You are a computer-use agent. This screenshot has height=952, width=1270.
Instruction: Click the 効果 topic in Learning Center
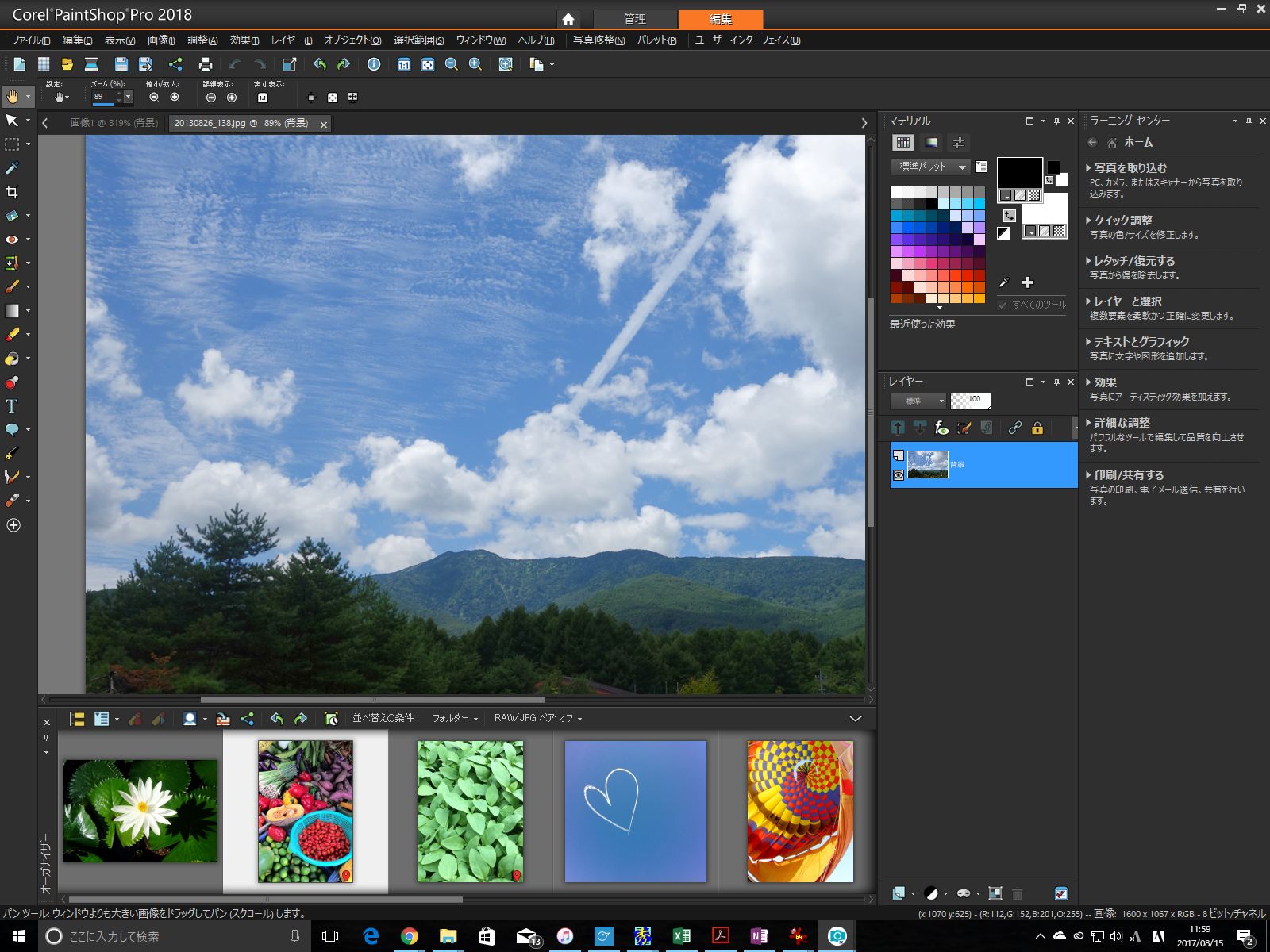point(1106,382)
